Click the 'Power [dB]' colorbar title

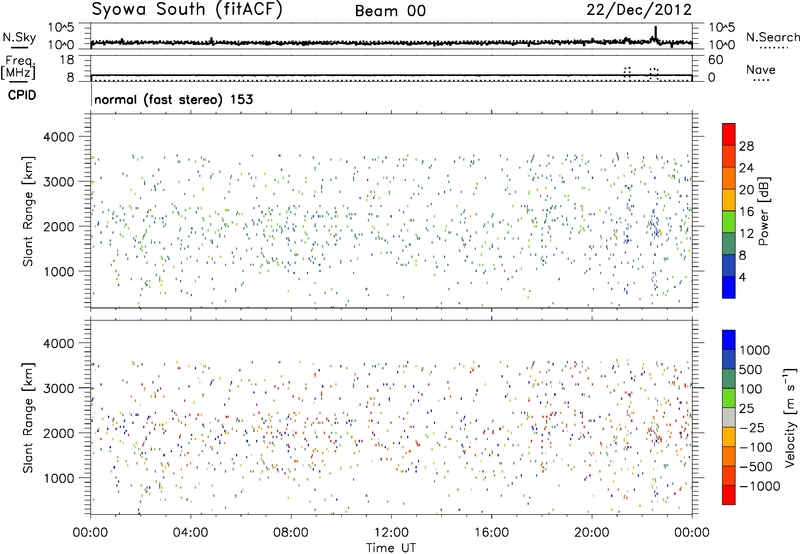pyautogui.click(x=763, y=211)
